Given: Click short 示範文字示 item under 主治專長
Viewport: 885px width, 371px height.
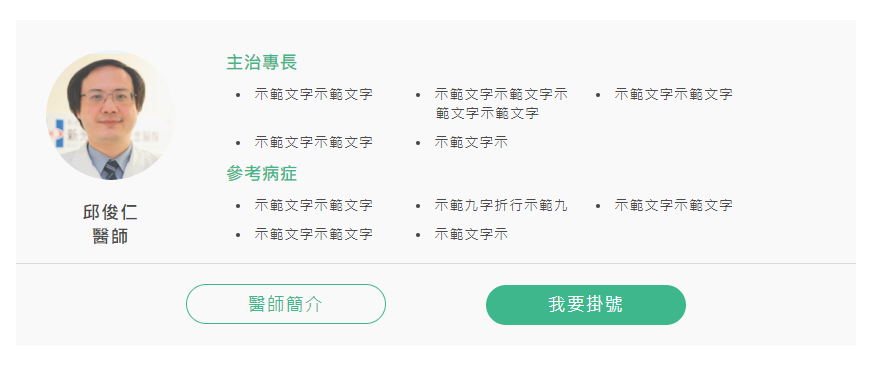Looking at the screenshot, I should pos(471,142).
